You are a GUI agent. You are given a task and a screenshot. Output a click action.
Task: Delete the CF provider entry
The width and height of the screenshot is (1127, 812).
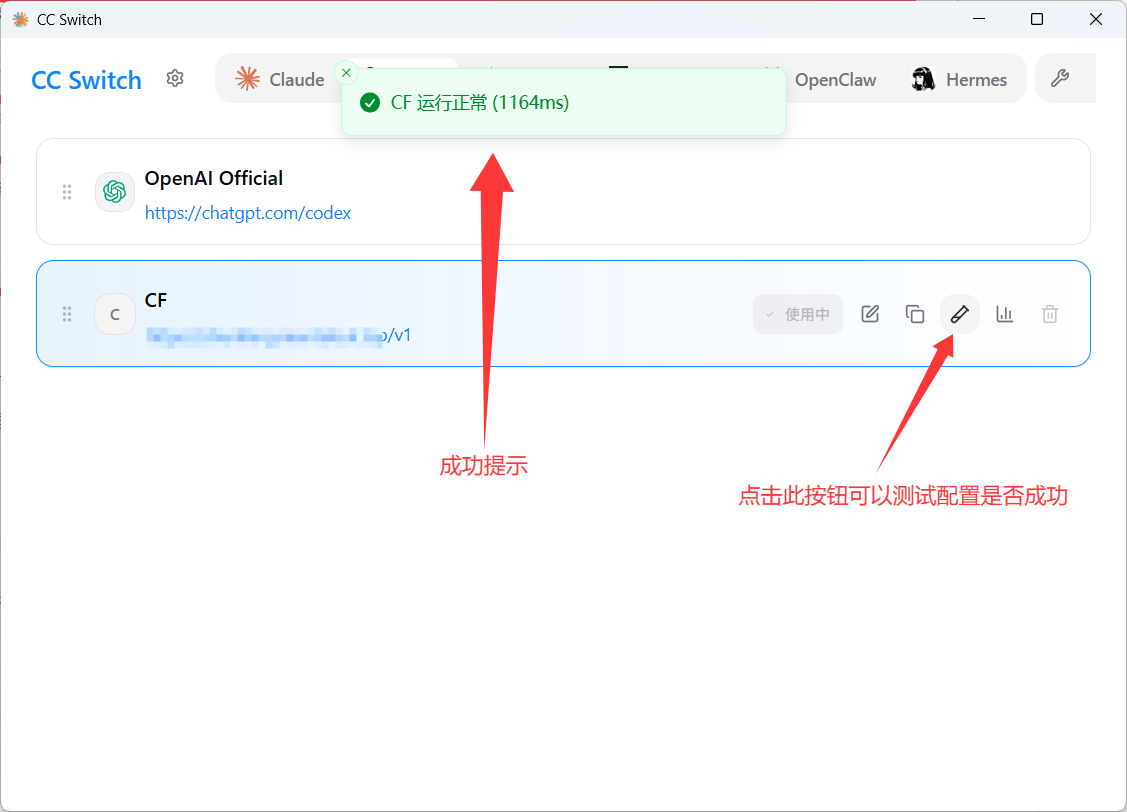point(1049,313)
